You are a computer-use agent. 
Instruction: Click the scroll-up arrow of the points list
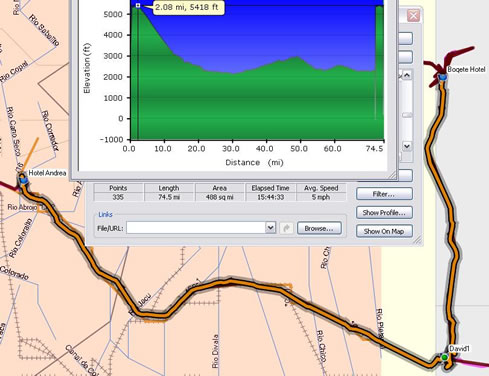point(407,75)
